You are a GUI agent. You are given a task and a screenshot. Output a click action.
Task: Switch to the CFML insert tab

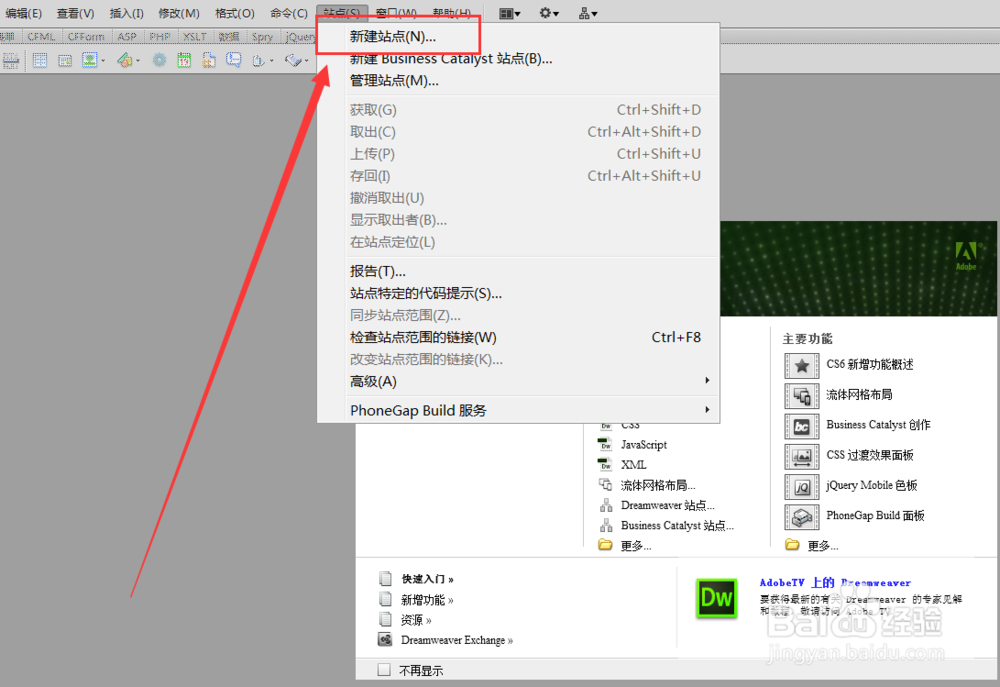[41, 37]
